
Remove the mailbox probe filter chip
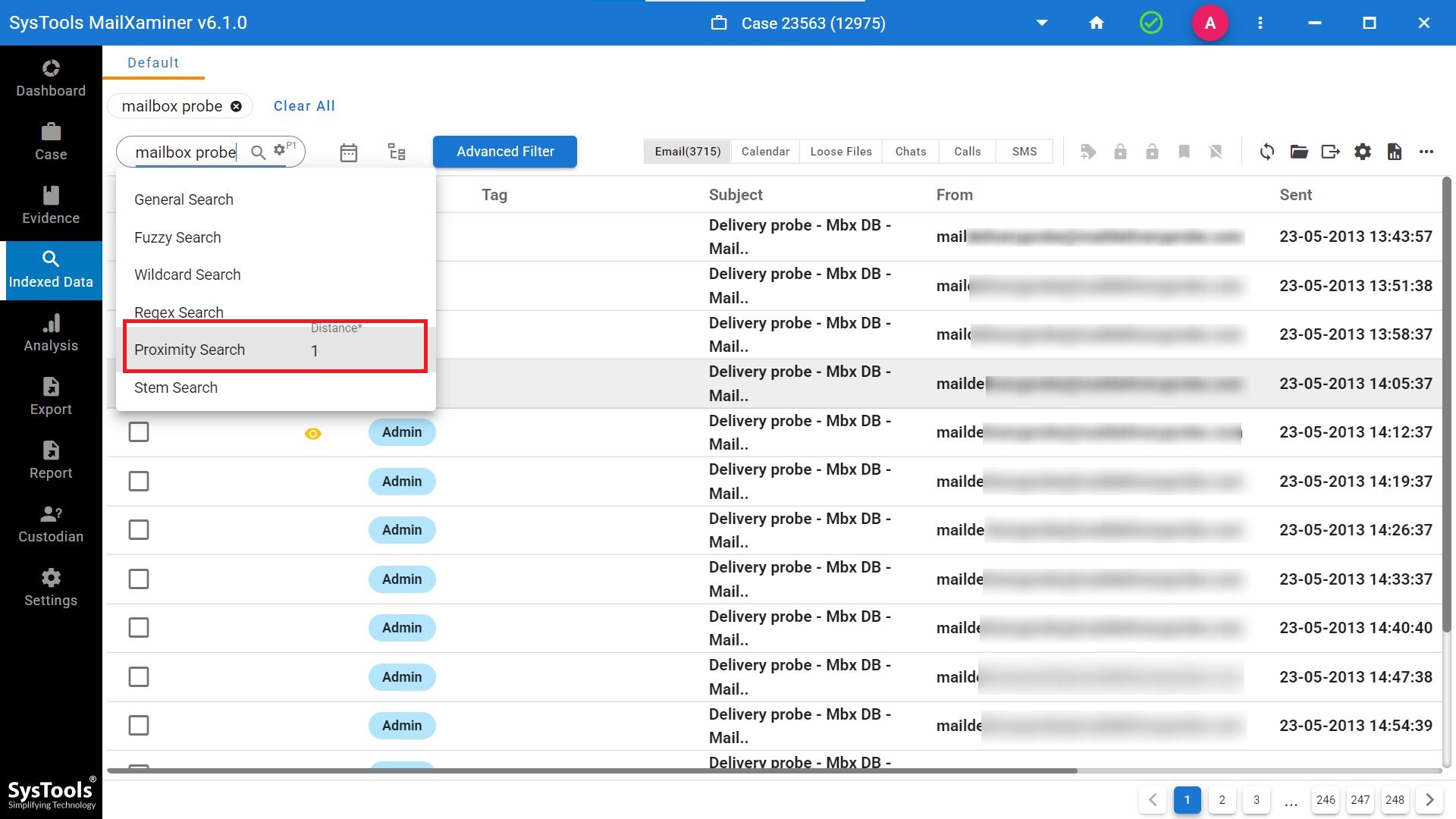[x=237, y=106]
